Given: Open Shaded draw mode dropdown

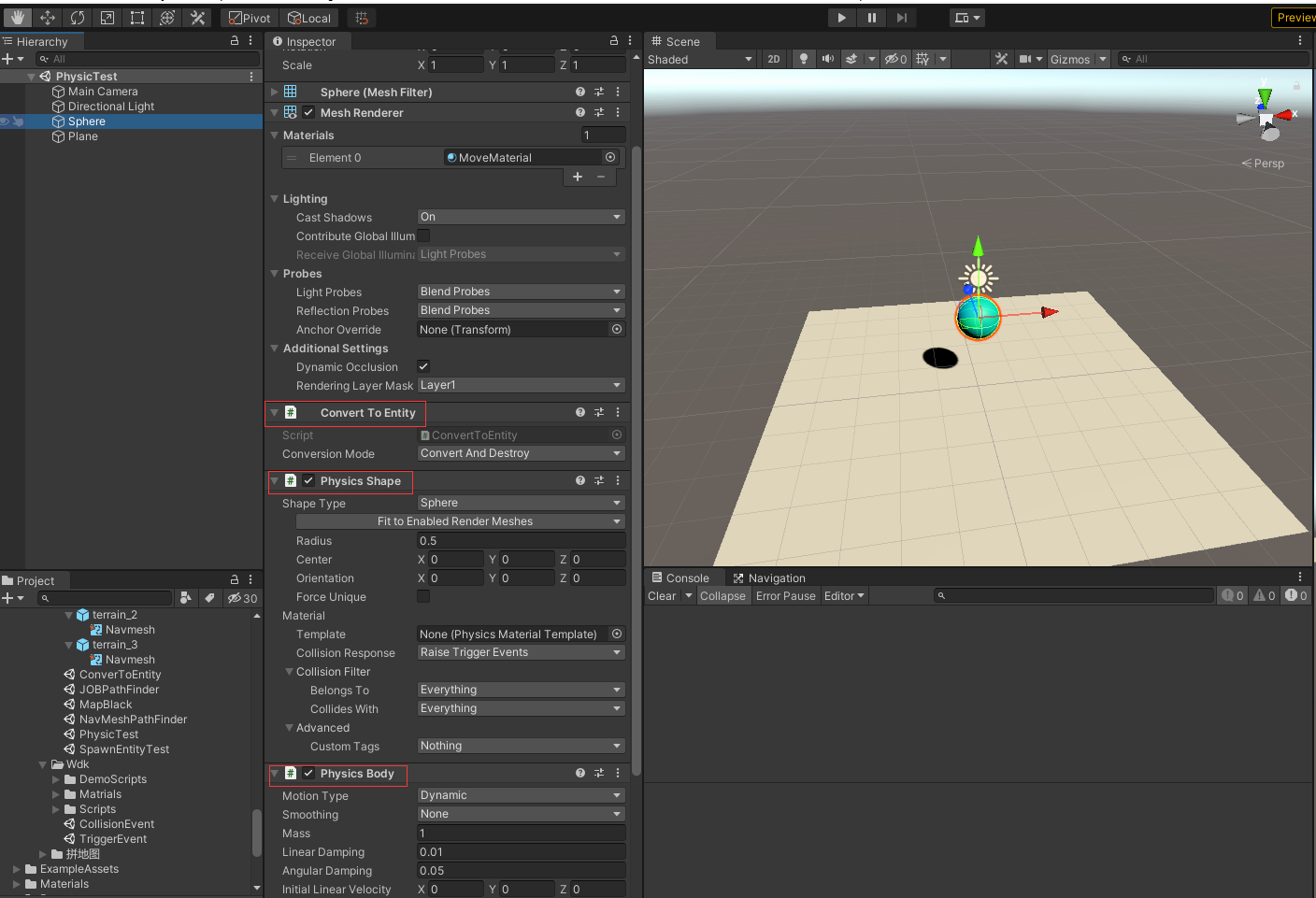Looking at the screenshot, I should 700,59.
